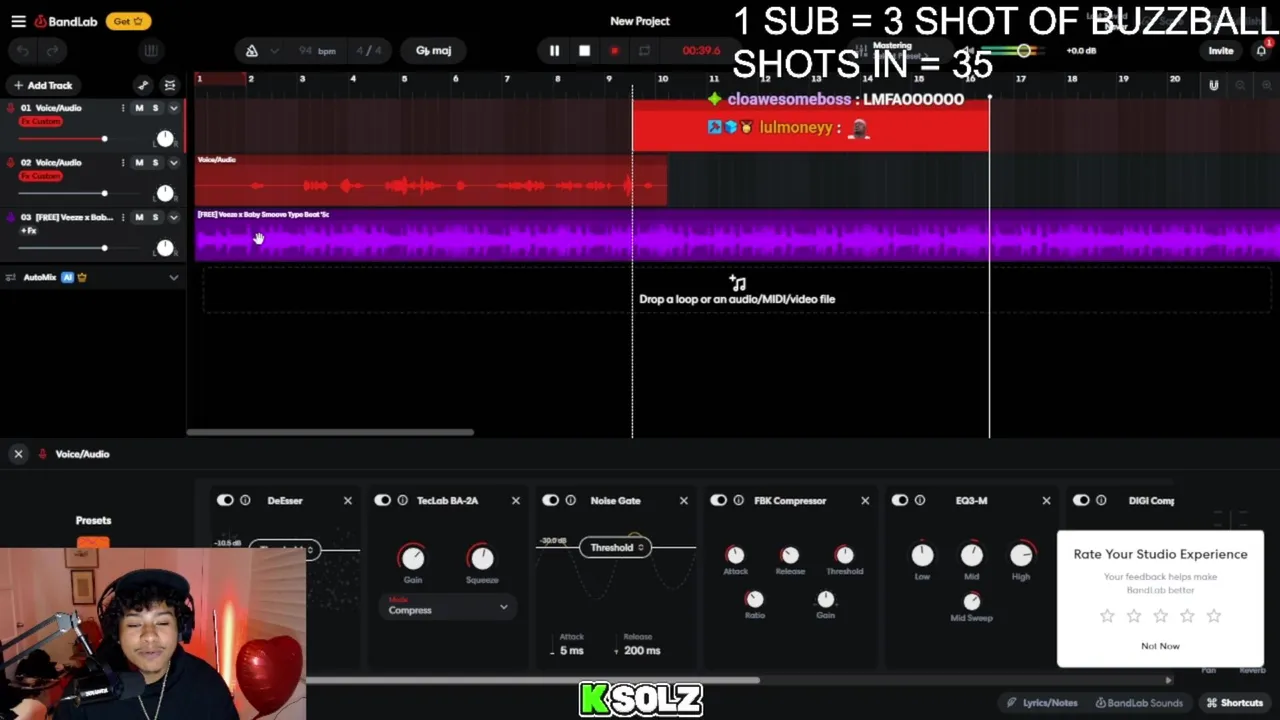The image size is (1280, 720).
Task: Toggle the metronome icon
Action: pos(252,51)
